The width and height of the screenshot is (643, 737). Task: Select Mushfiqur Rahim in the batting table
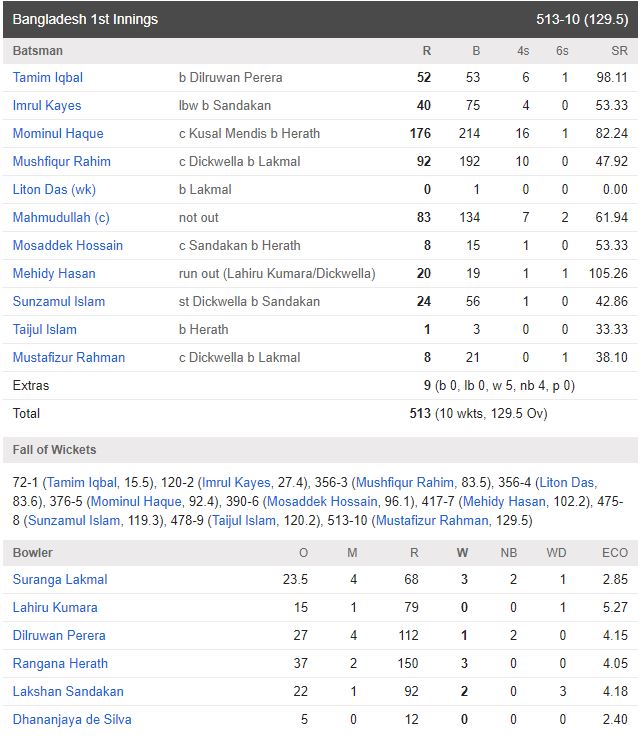62,161
